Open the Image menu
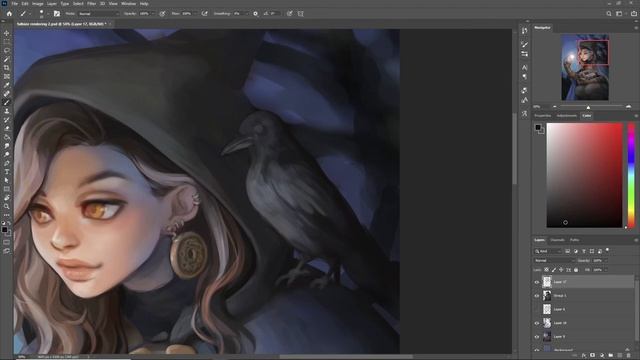Image resolution: width=640 pixels, height=360 pixels. pos(37,3)
